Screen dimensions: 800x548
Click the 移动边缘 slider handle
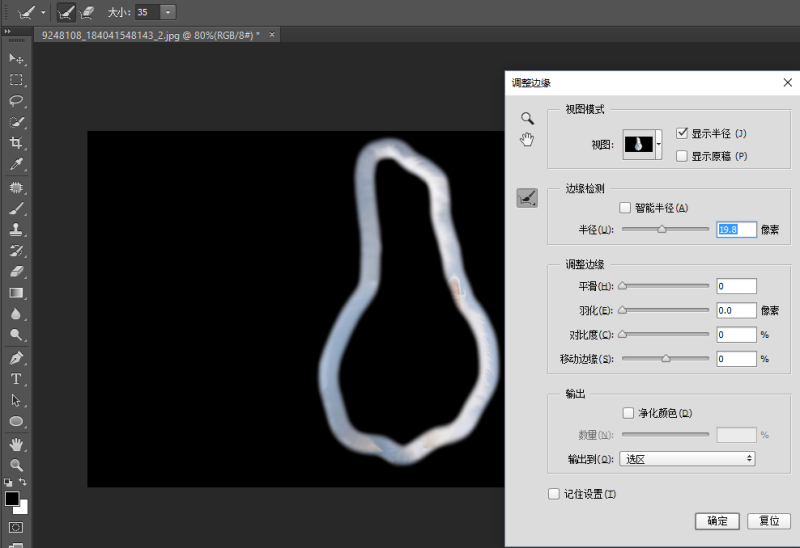[x=666, y=359]
